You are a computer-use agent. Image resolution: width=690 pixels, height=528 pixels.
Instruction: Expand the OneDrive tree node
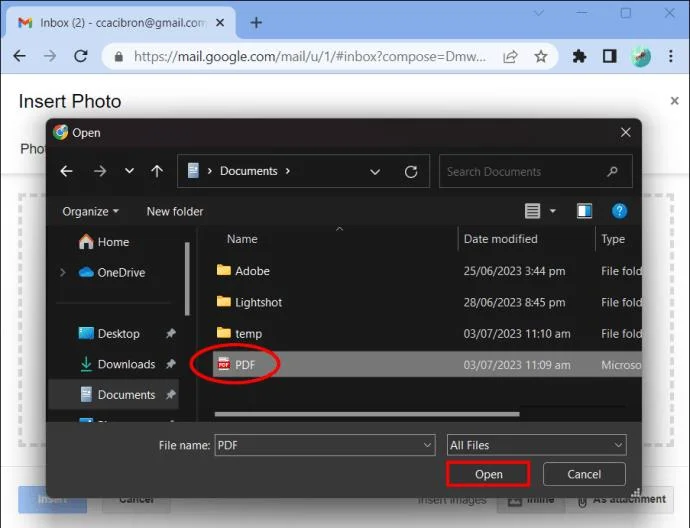click(62, 273)
